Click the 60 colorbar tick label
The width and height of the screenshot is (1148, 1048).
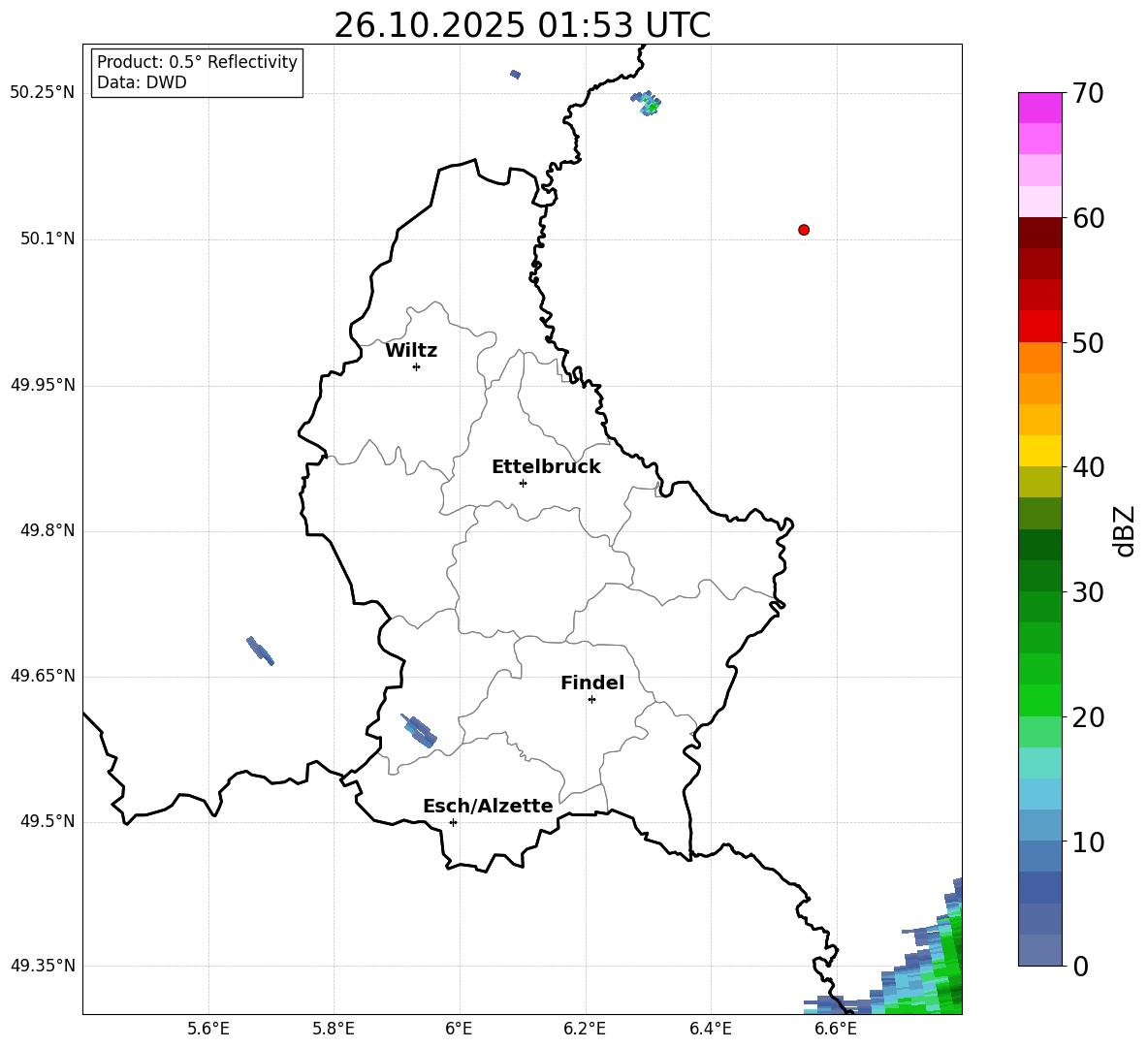click(1088, 218)
